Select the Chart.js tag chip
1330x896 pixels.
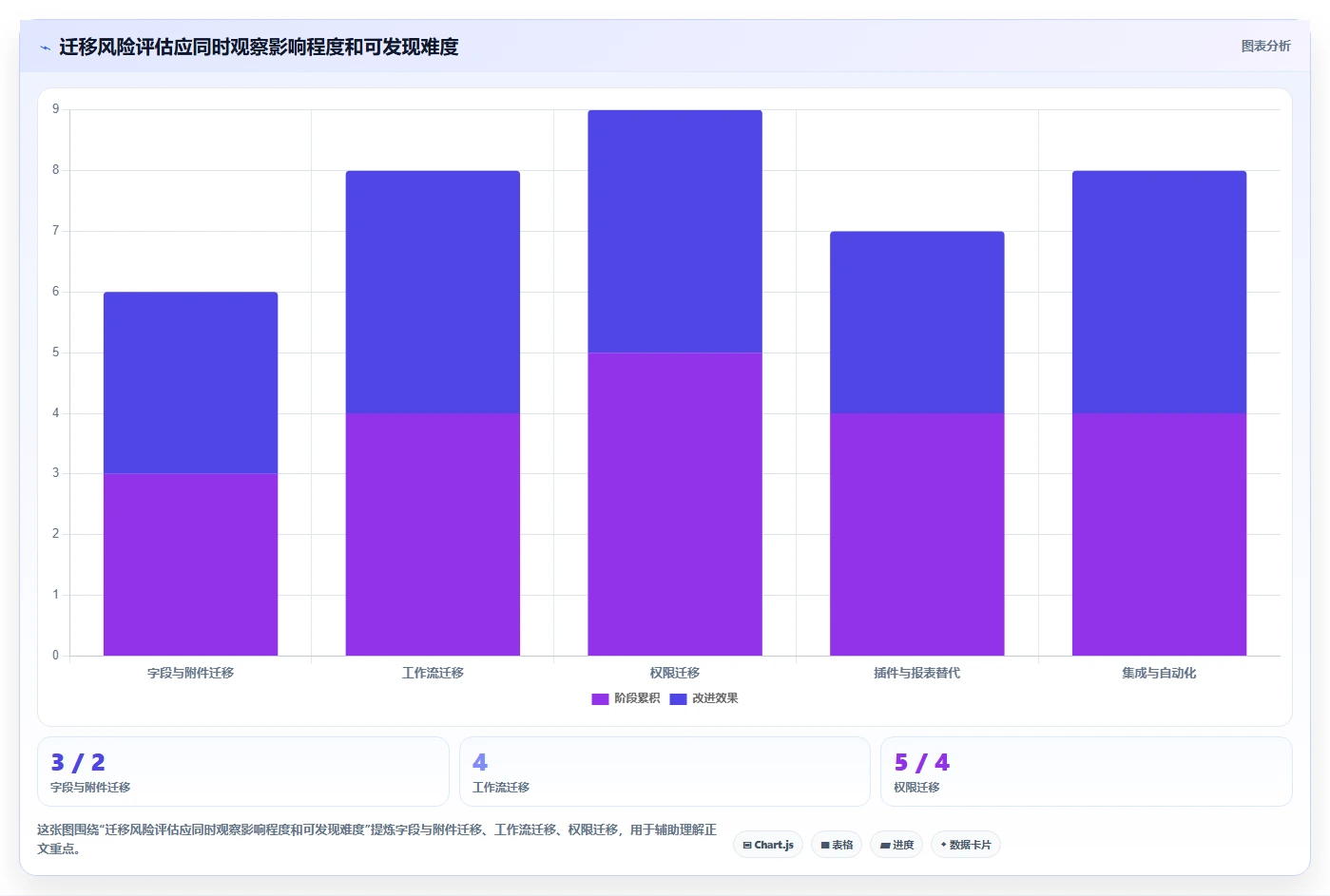point(768,845)
